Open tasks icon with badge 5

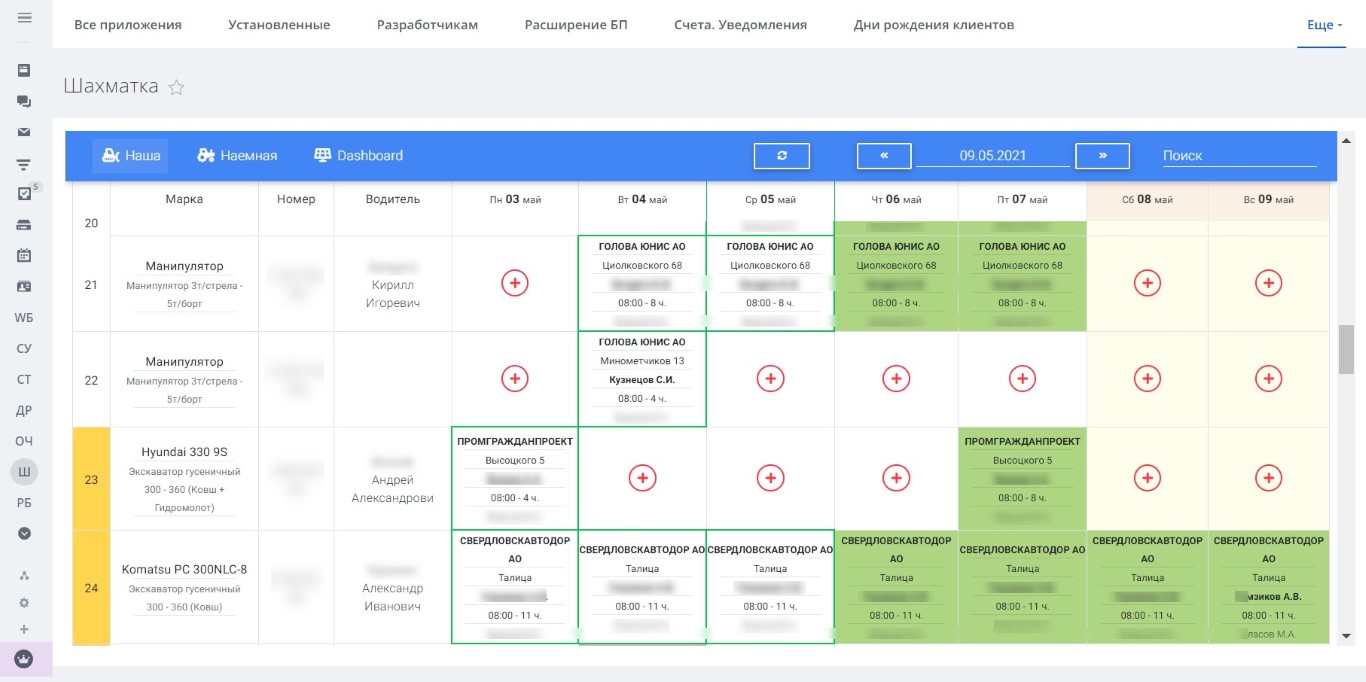click(25, 194)
